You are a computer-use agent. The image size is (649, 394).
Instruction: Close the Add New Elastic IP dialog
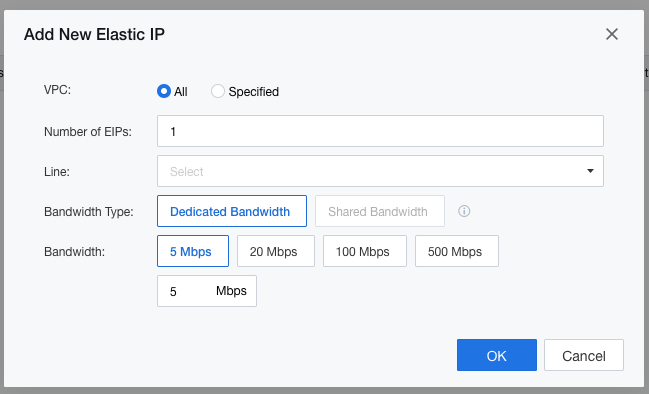pos(612,34)
